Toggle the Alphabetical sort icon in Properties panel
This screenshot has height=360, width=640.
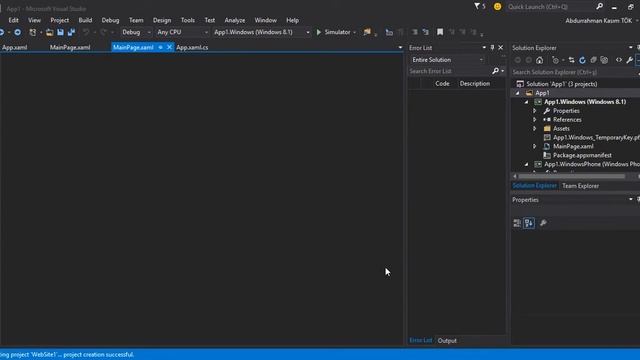point(529,223)
